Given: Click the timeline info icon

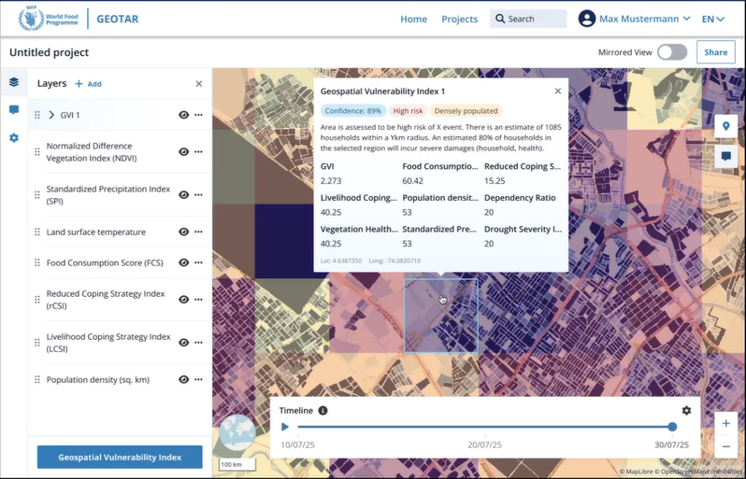Looking at the screenshot, I should [x=323, y=411].
